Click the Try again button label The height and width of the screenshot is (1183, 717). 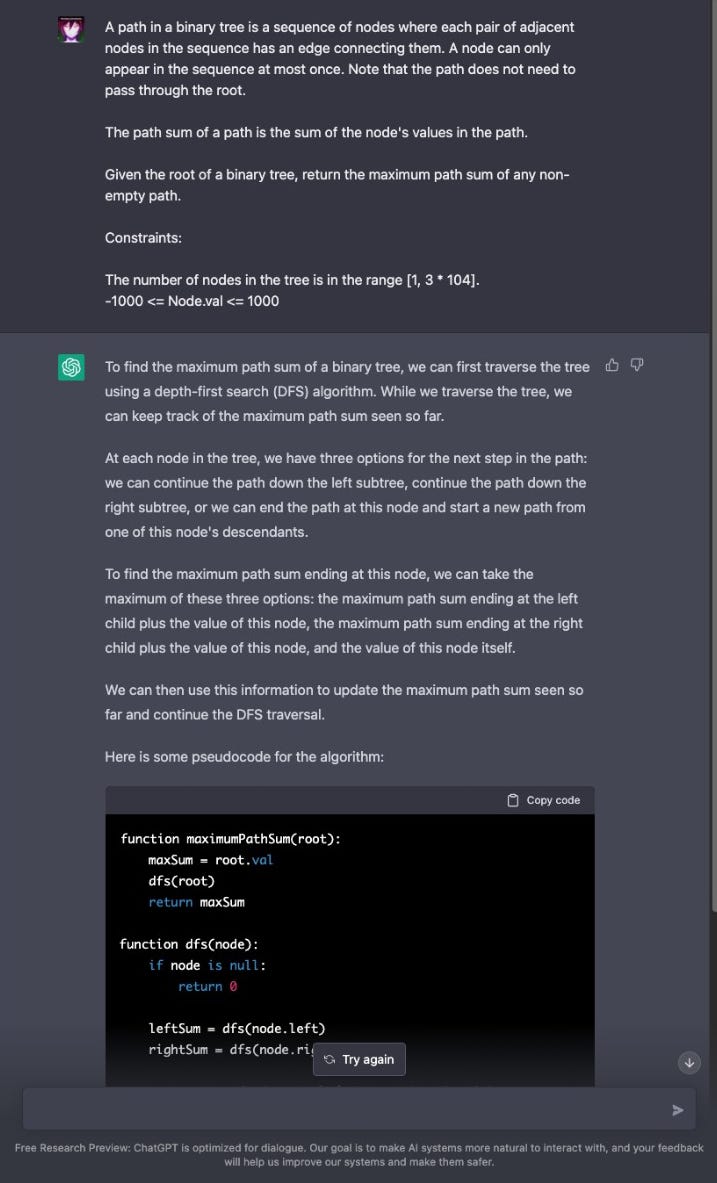pos(368,1059)
